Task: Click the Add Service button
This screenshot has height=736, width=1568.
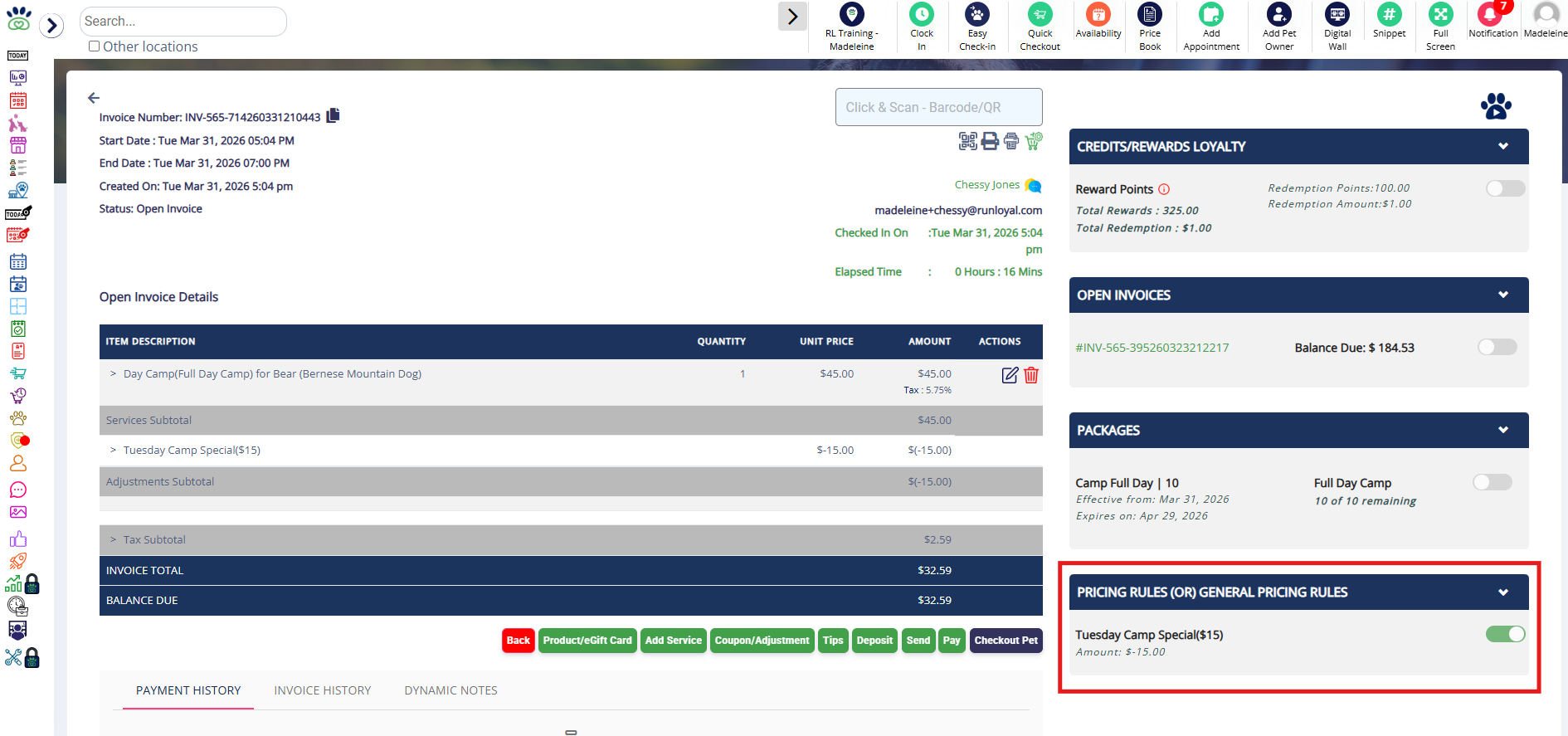Action: [674, 641]
